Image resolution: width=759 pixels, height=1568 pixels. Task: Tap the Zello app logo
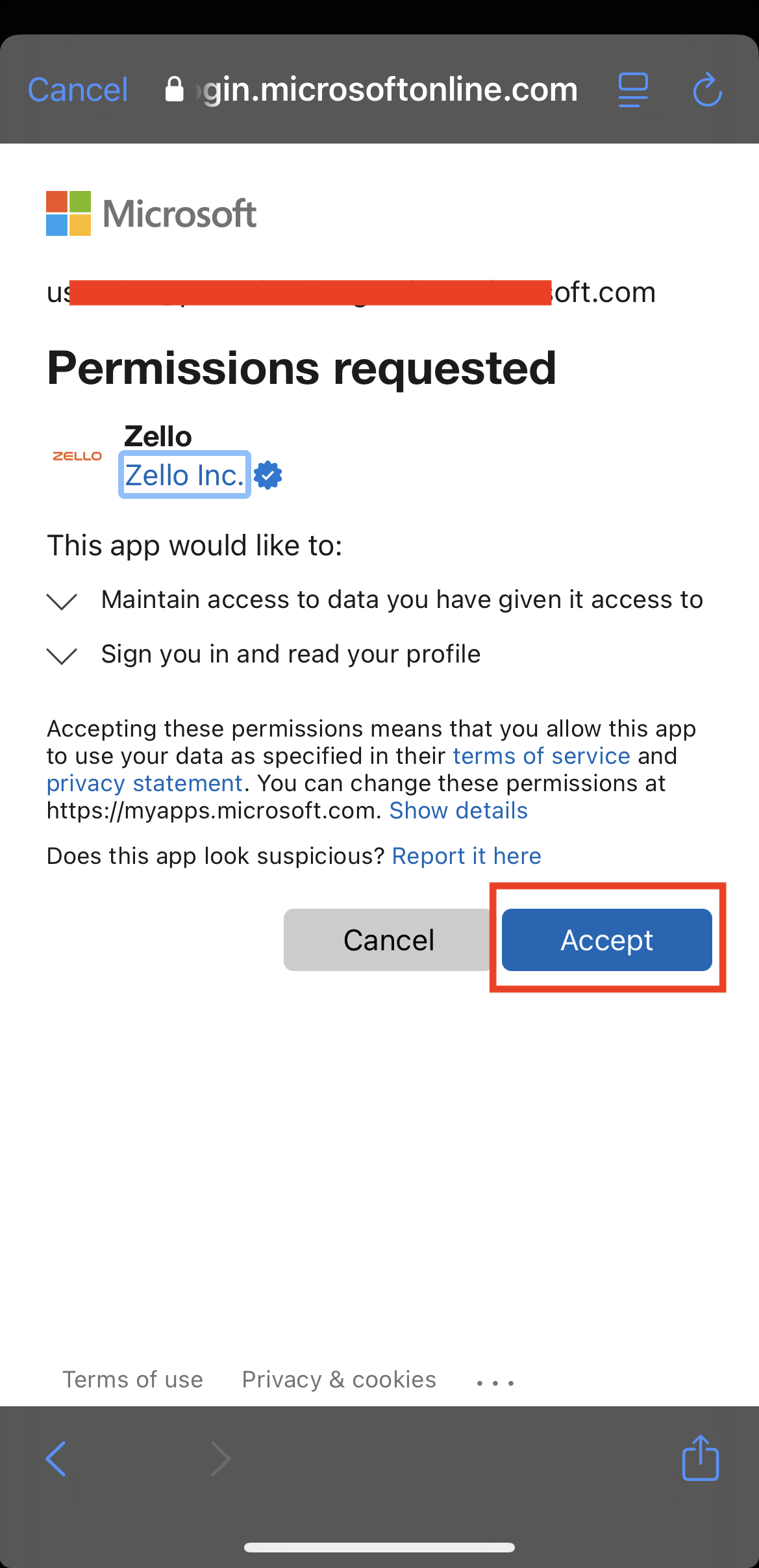(x=77, y=456)
